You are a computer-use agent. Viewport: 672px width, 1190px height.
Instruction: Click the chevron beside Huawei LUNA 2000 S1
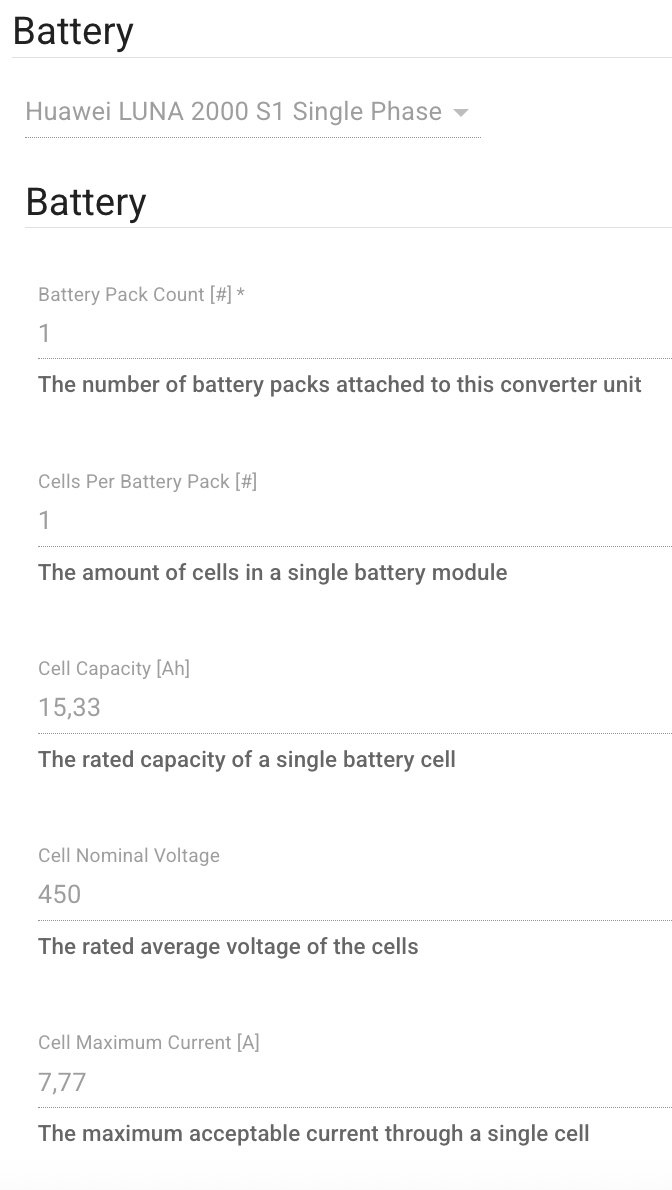460,112
